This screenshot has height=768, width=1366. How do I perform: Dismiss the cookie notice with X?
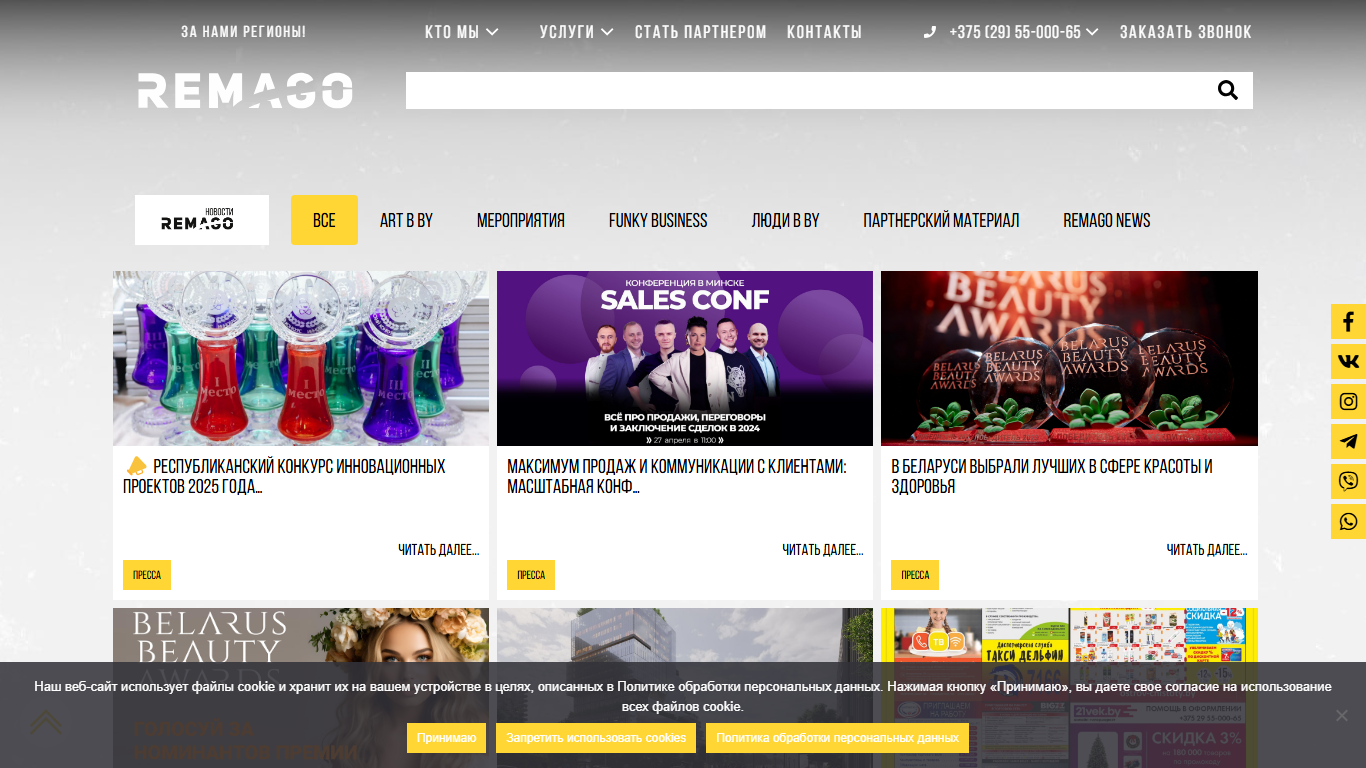[x=1342, y=715]
